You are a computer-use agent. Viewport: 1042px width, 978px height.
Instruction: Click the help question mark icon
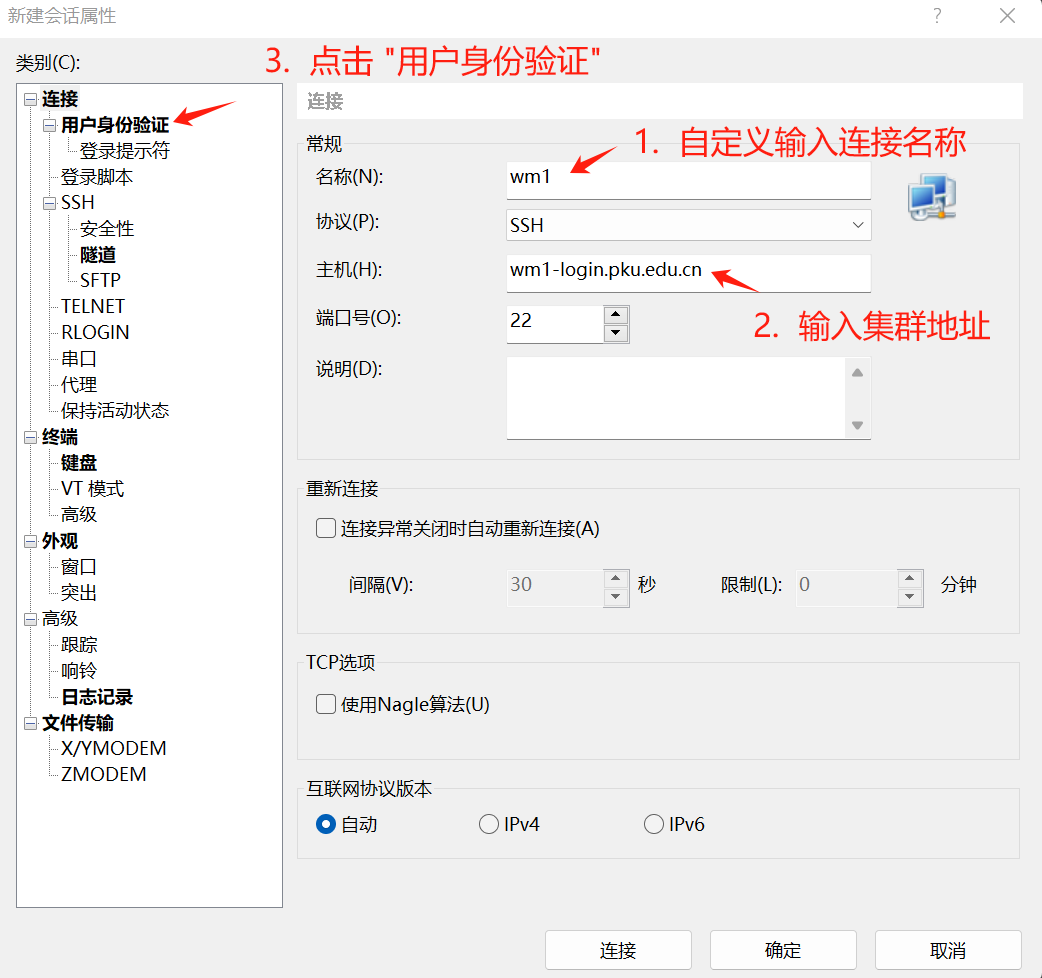(937, 16)
